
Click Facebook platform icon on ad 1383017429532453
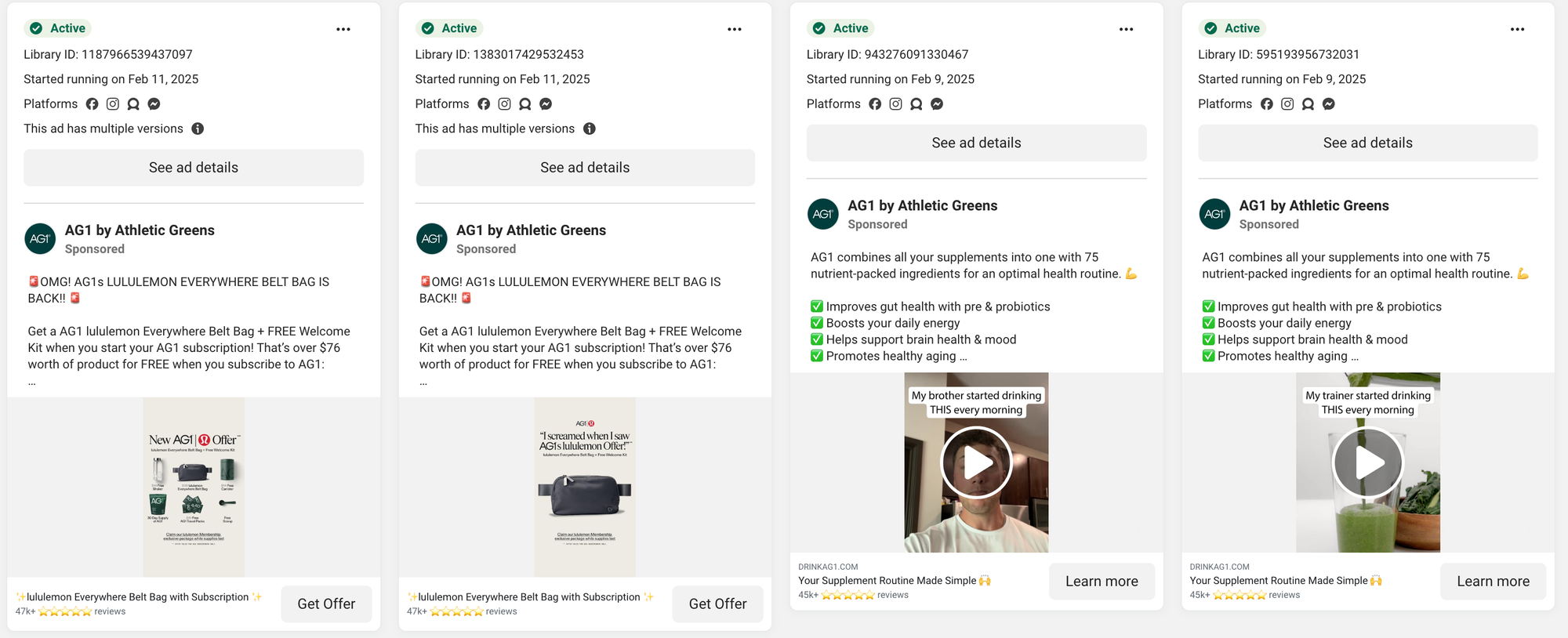tap(484, 103)
